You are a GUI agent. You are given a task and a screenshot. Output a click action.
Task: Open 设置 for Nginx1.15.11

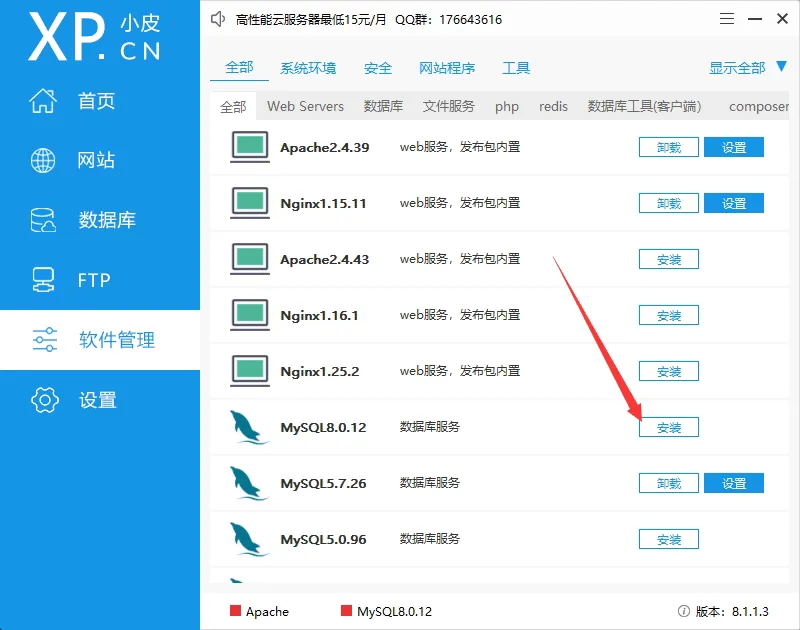pos(733,203)
